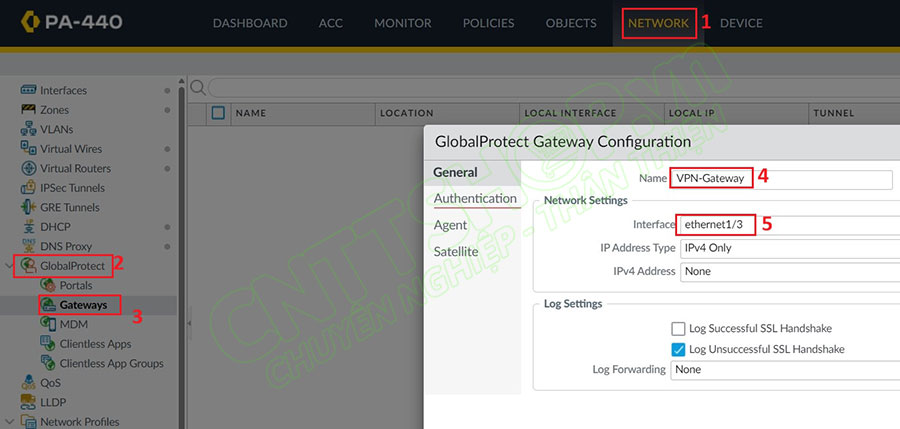This screenshot has height=429, width=900.
Task: Click the Network Profiles folder icon
Action: point(28,422)
